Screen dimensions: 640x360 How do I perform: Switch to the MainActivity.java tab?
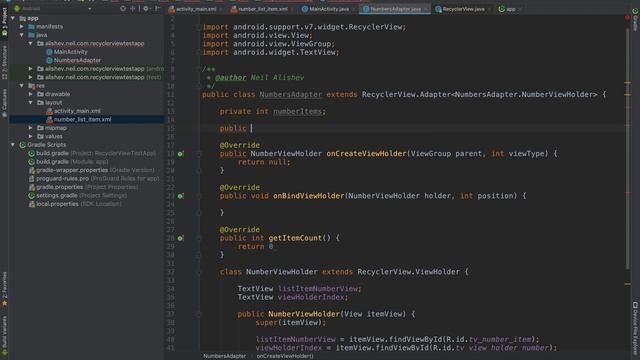pos(328,9)
